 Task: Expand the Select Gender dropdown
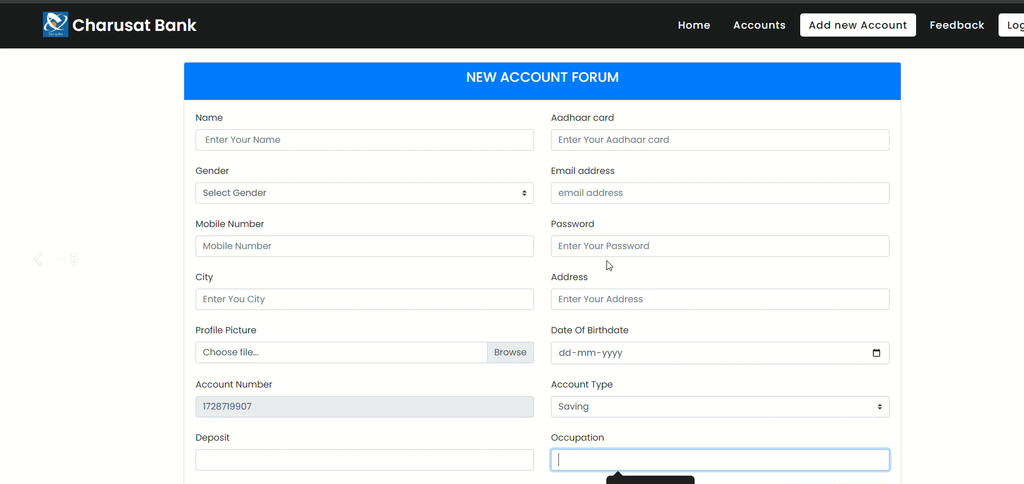point(364,193)
